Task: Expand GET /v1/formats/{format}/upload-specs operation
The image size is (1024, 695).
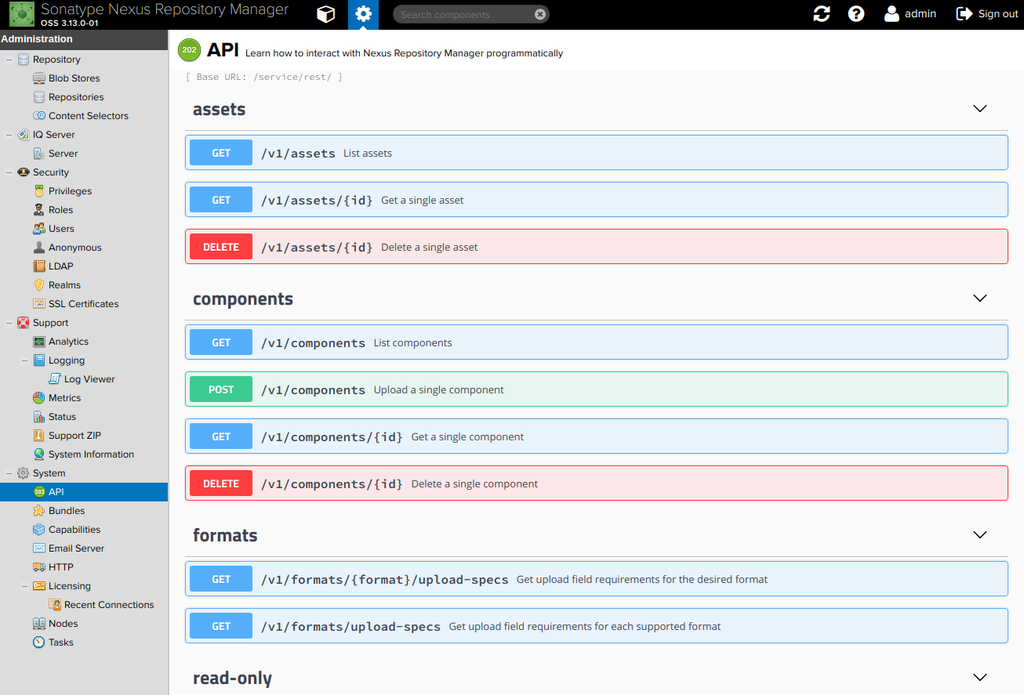Action: tap(596, 579)
